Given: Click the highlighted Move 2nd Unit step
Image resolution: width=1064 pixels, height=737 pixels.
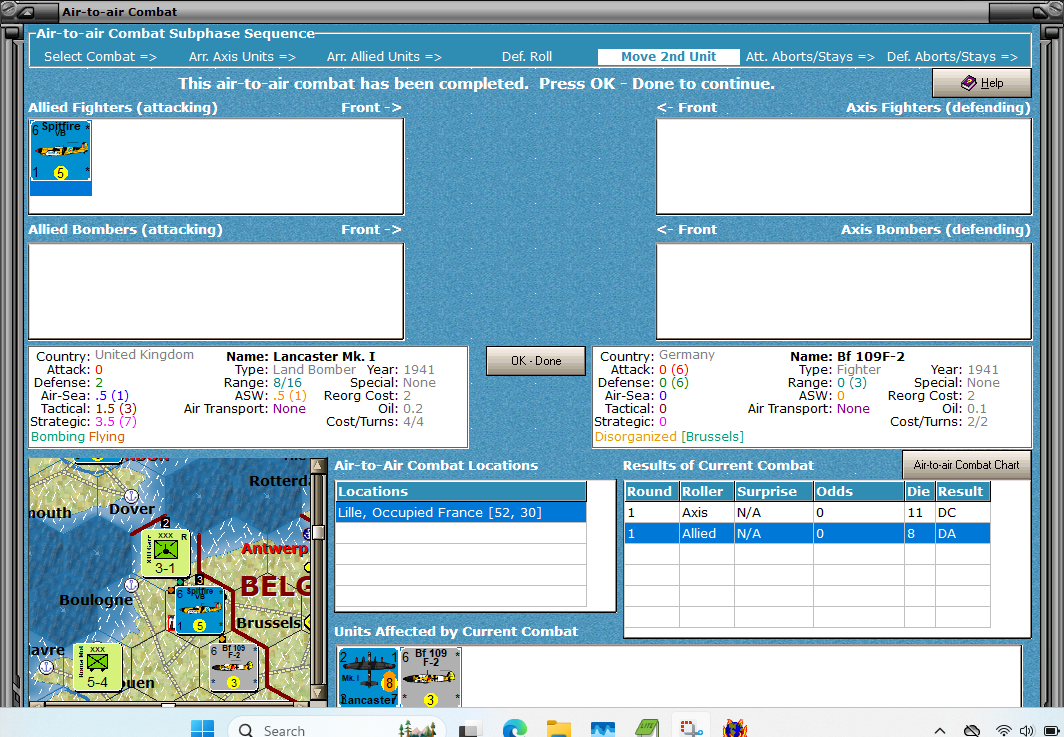Looking at the screenshot, I should (668, 57).
